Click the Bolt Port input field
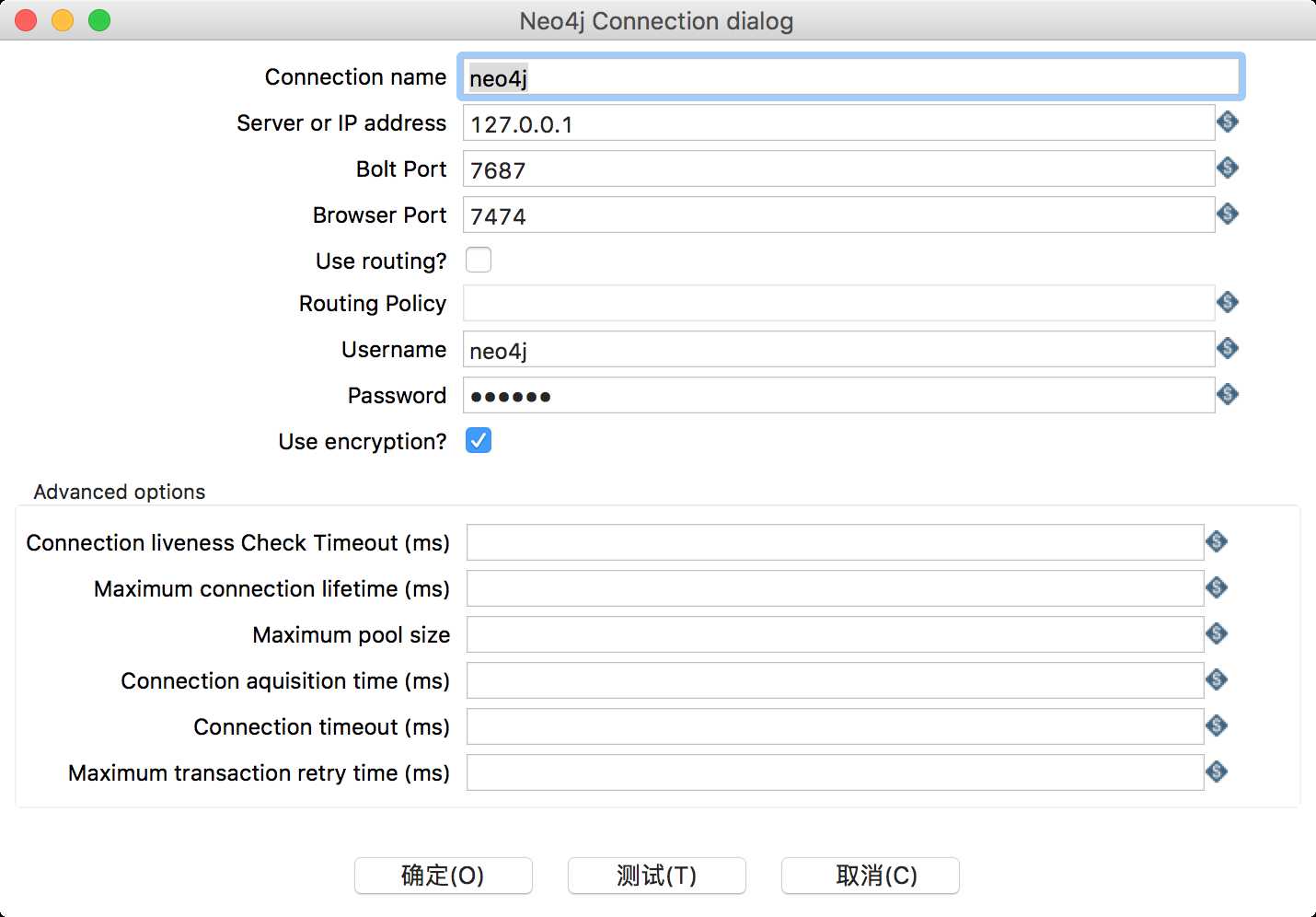Screen dimensions: 1316x917 (x=838, y=168)
